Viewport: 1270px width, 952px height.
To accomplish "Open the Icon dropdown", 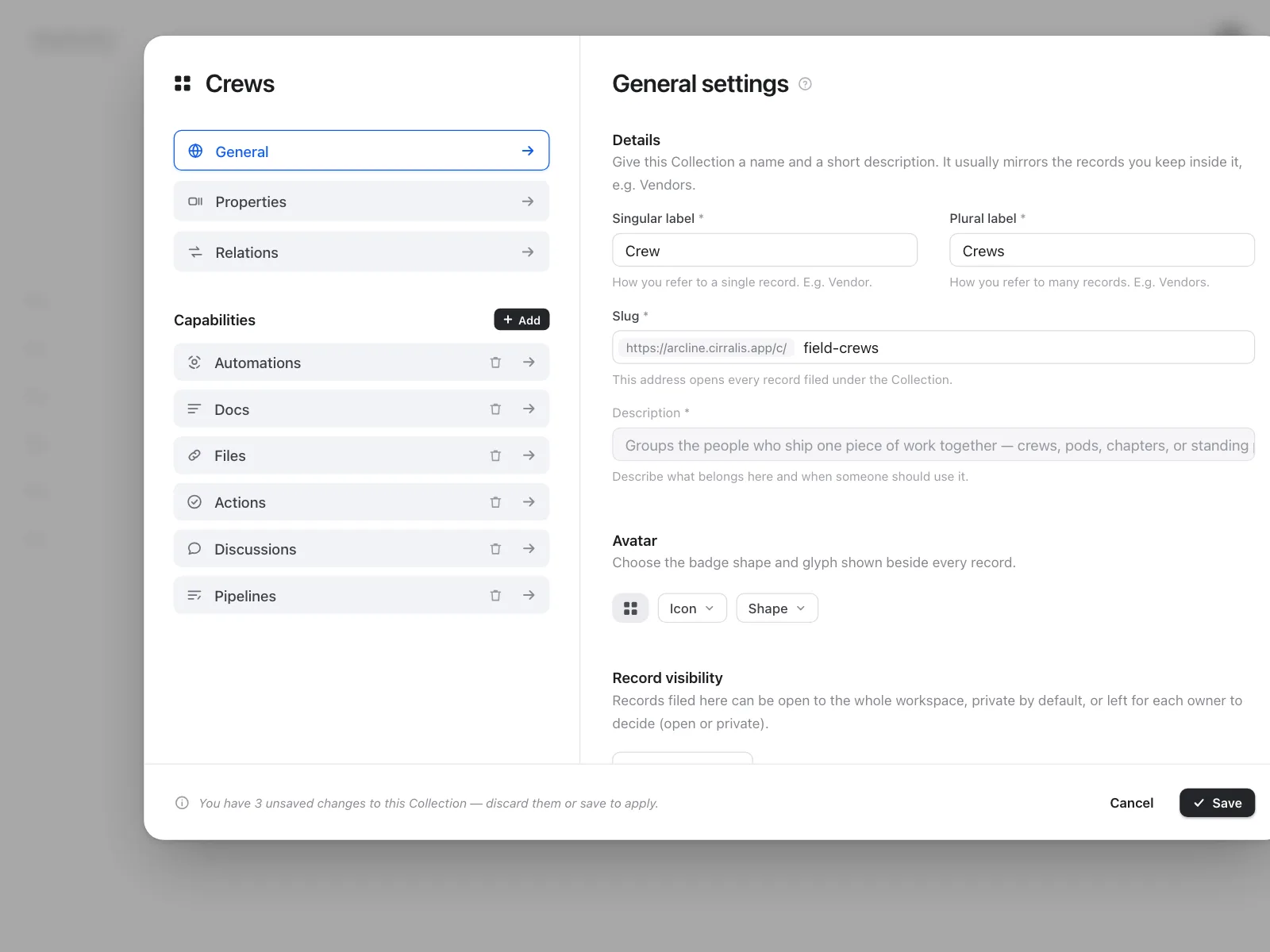I will (692, 608).
